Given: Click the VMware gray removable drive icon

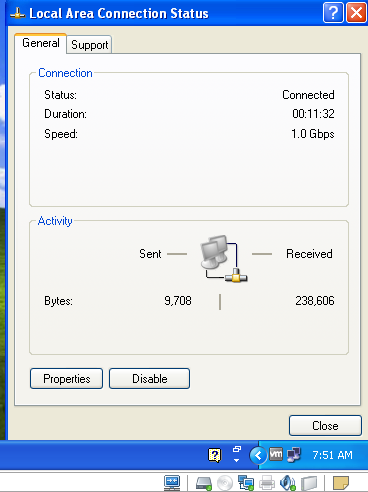Looking at the screenshot, I should click(x=309, y=483).
